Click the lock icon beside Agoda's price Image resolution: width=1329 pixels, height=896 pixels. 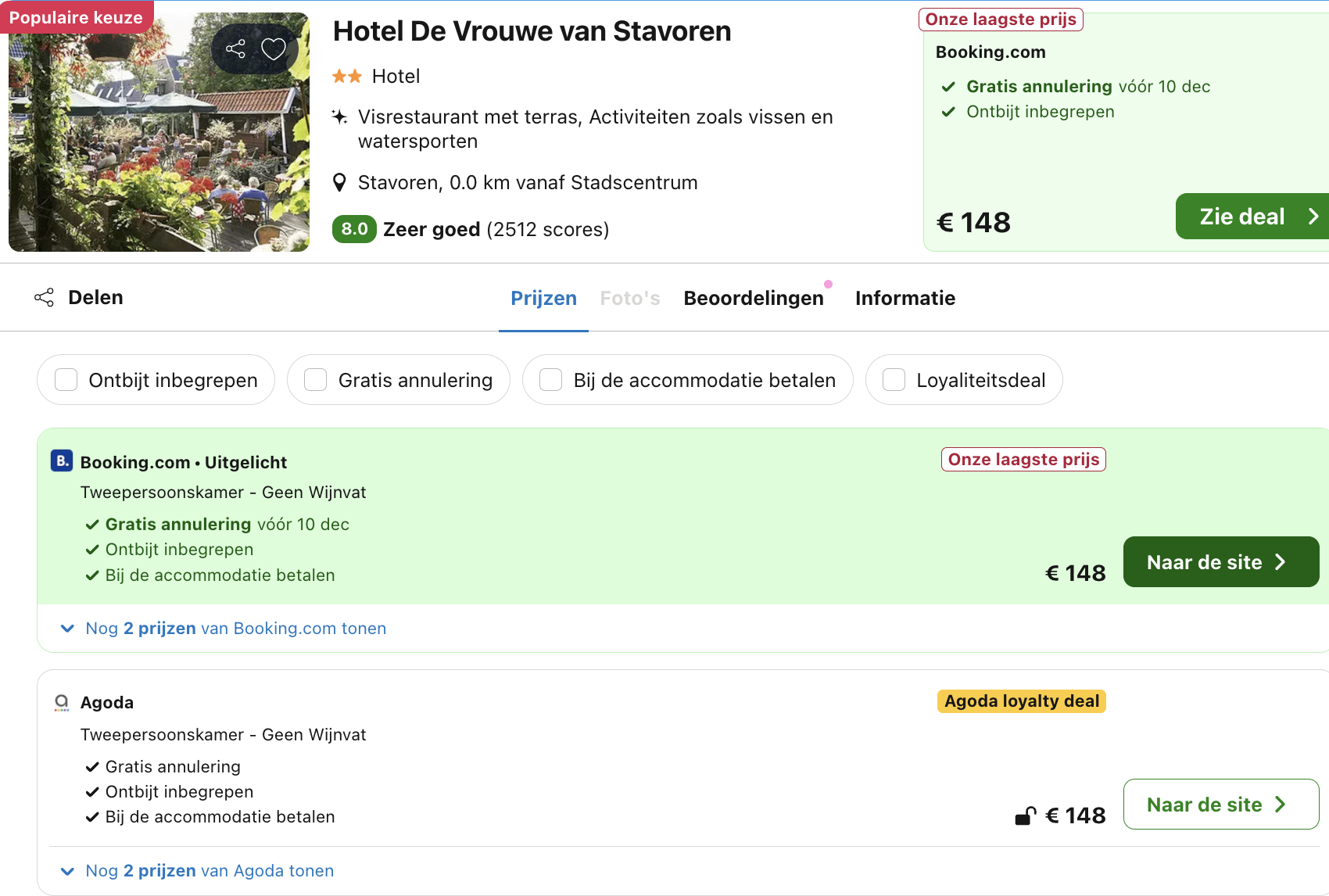[x=1026, y=815]
